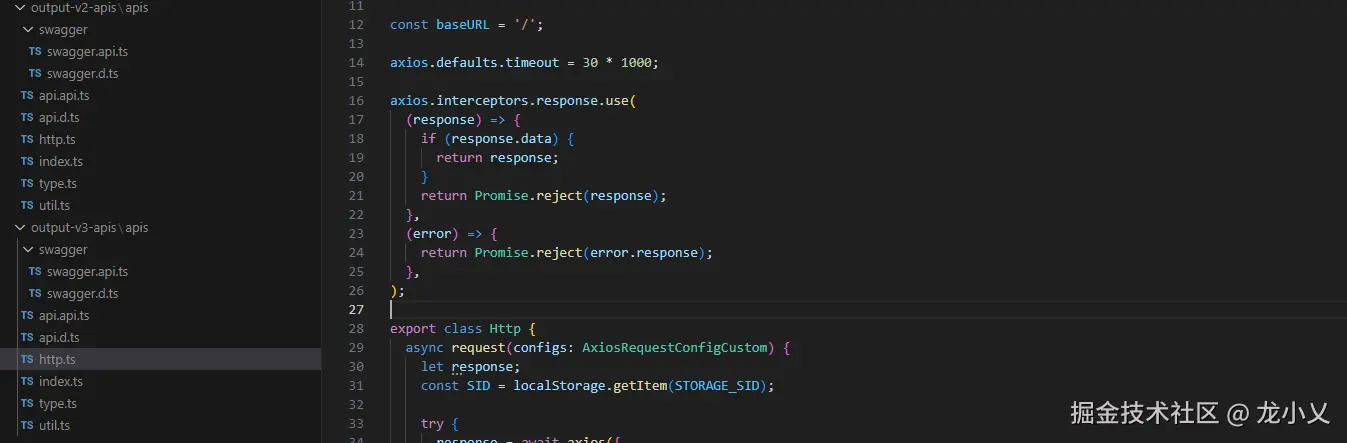Click the TS icon of swagger.api.ts in output-v3-apis
The width and height of the screenshot is (1347, 443).
tap(35, 272)
